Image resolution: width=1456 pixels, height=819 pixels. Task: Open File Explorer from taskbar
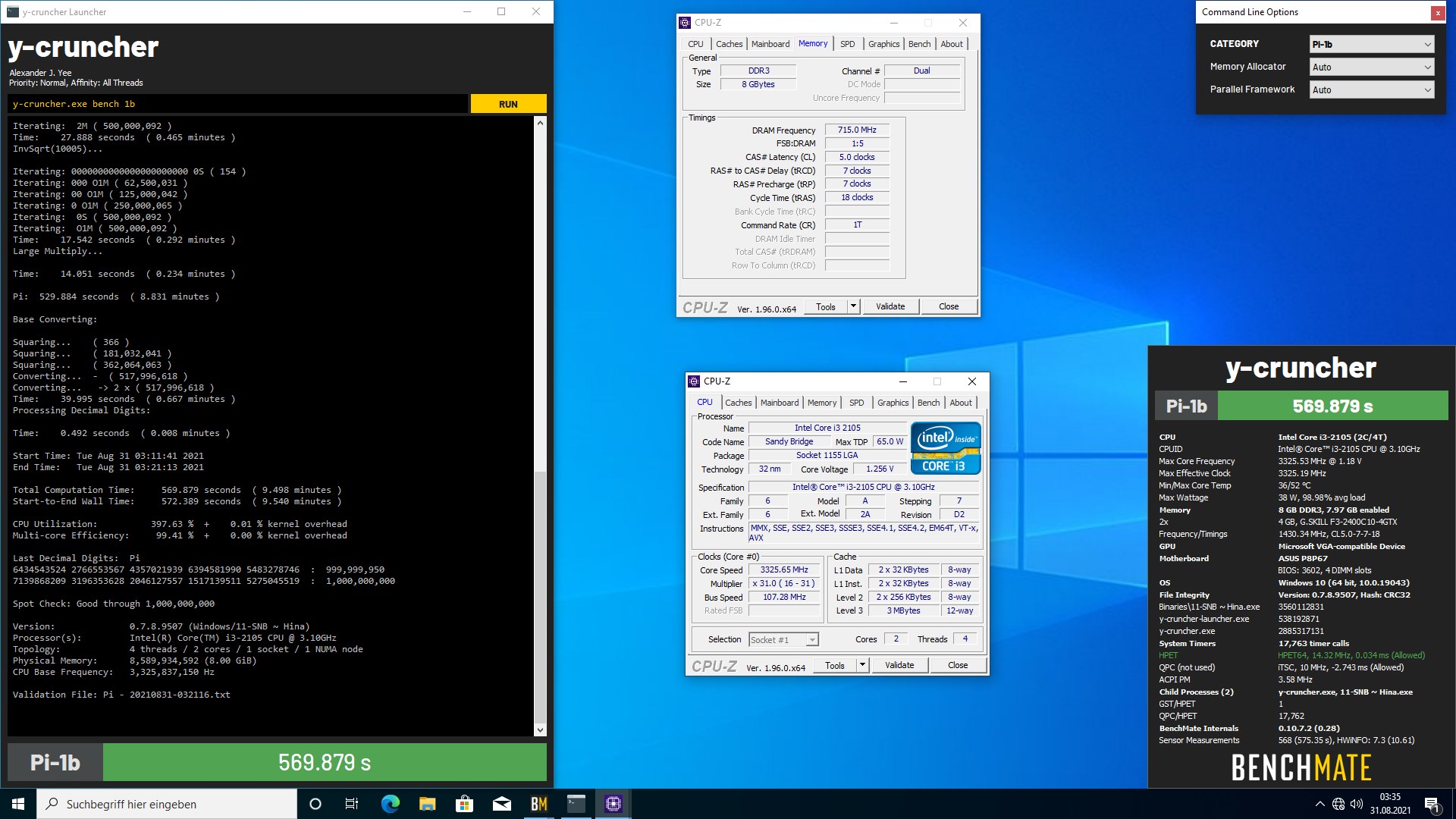[x=427, y=804]
